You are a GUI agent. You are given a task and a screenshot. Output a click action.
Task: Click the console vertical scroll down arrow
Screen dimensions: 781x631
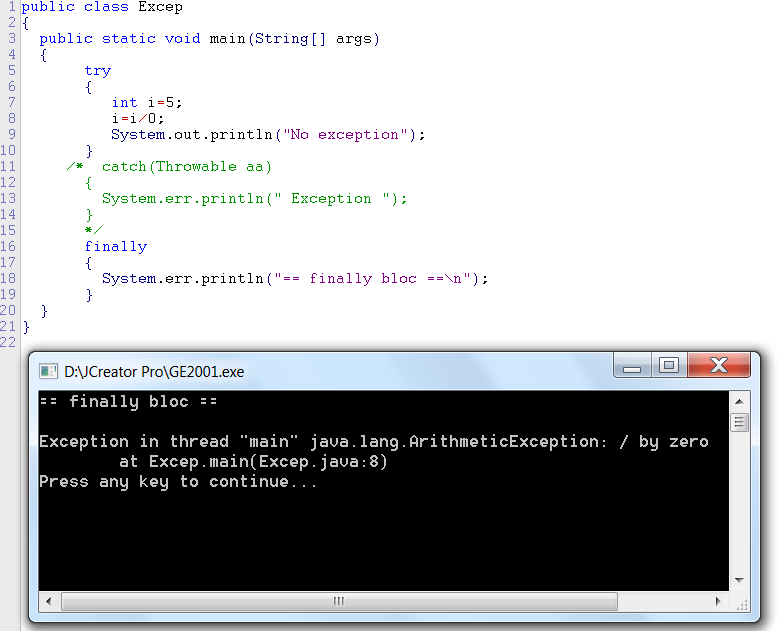(739, 580)
